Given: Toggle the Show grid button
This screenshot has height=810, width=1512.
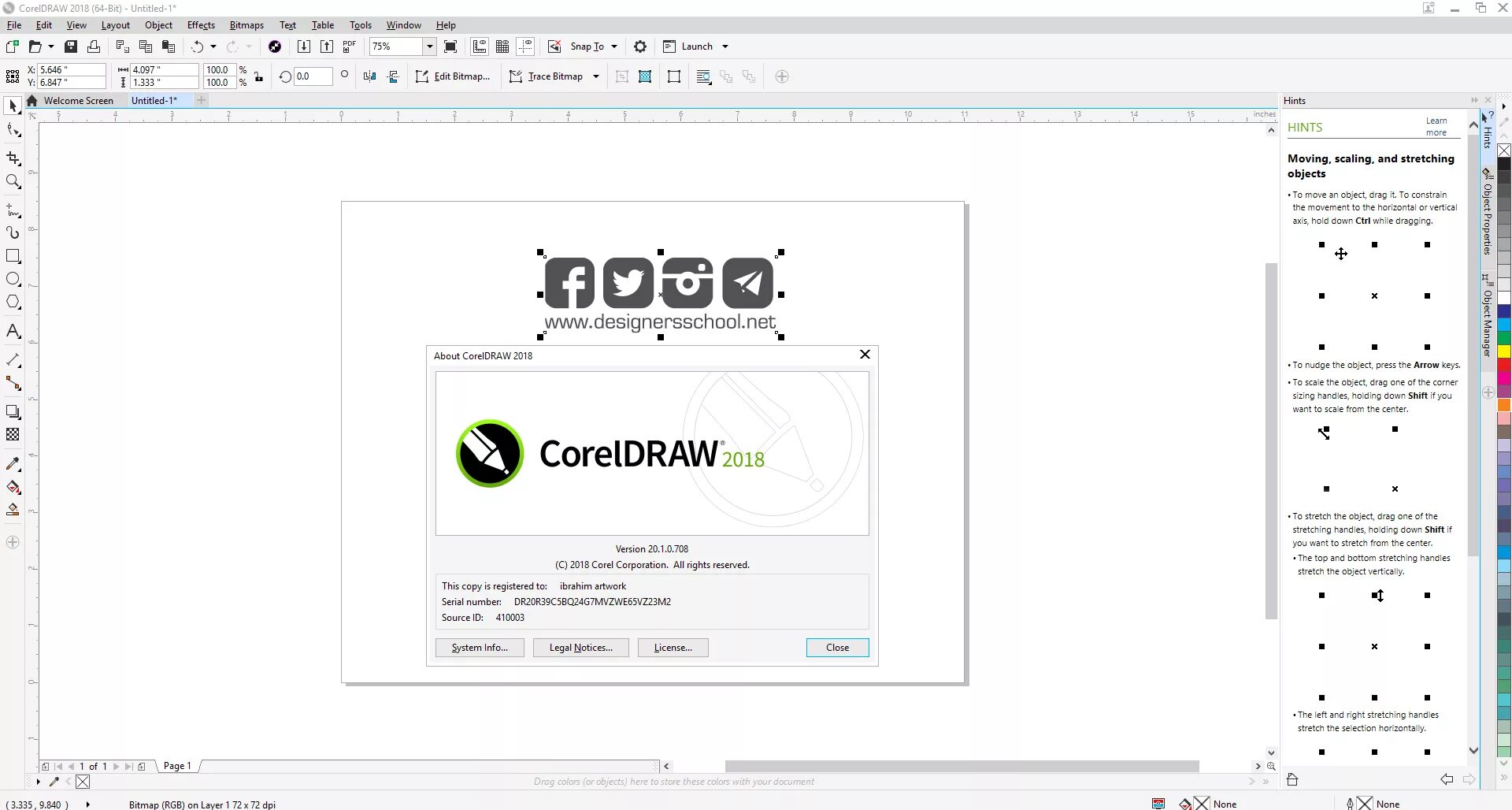Looking at the screenshot, I should point(502,46).
